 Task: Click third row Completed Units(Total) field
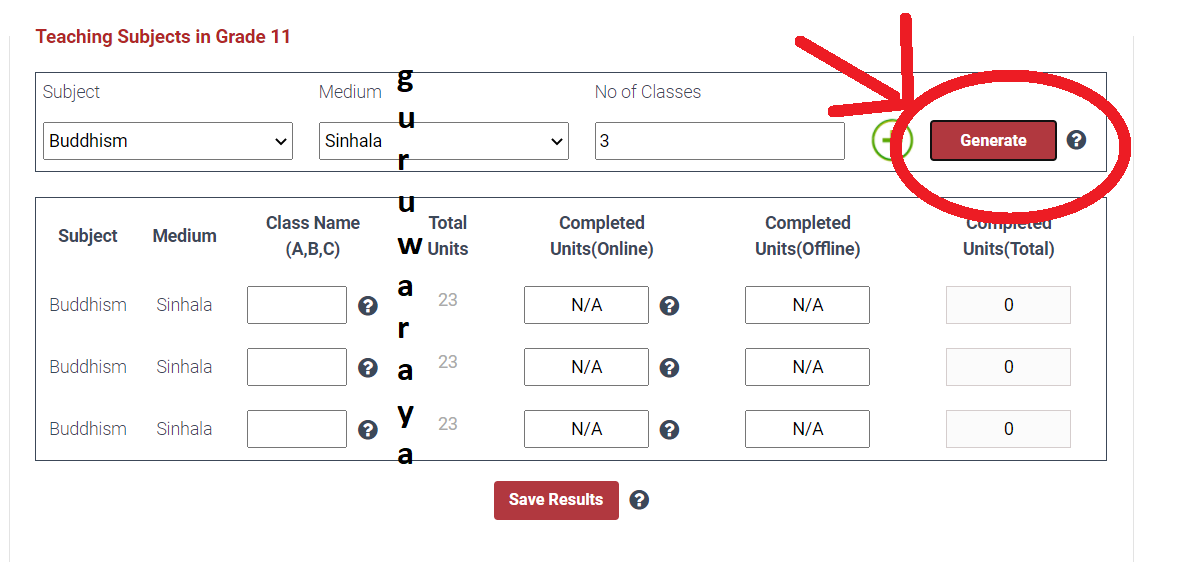[1008, 429]
